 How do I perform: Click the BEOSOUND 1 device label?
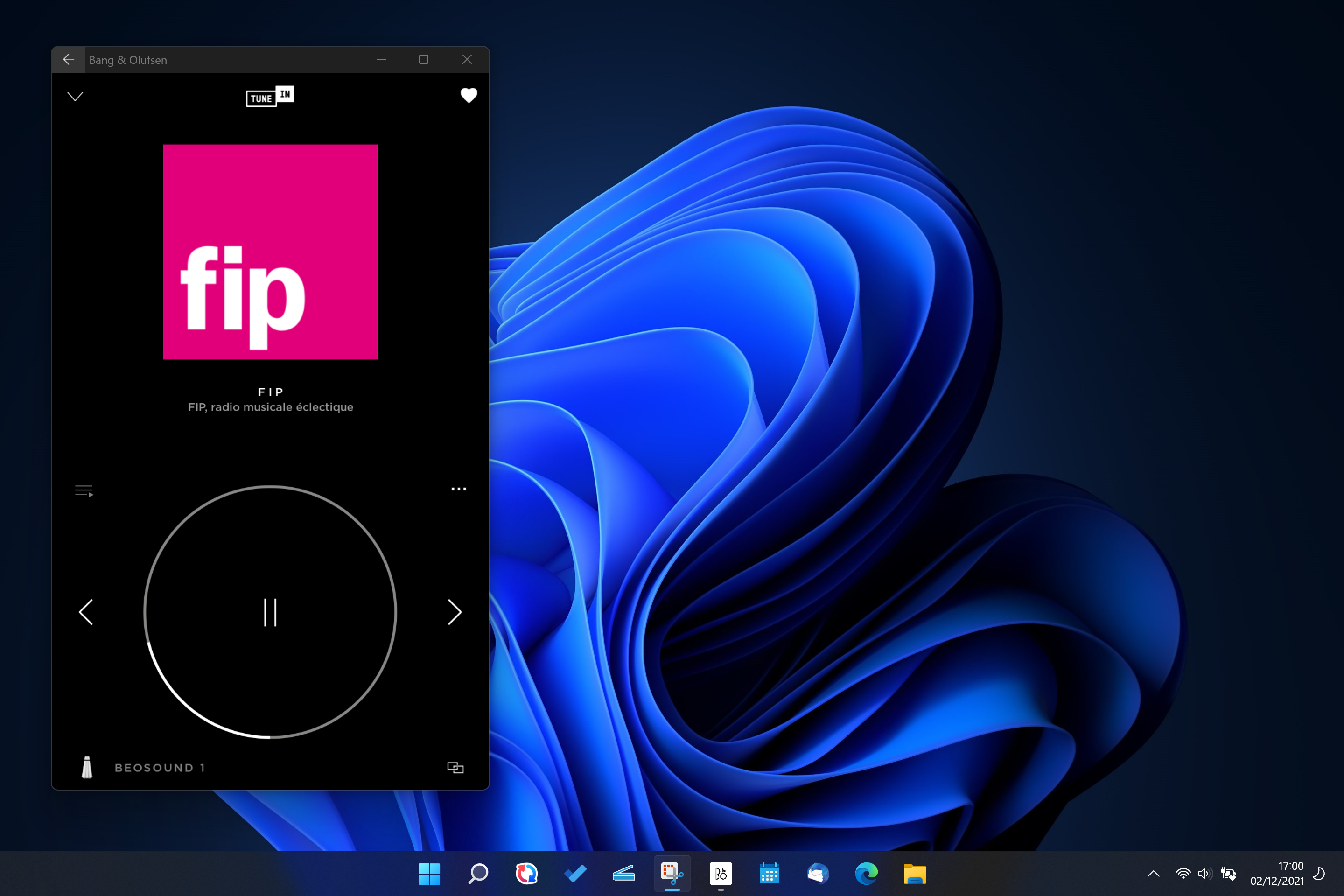click(x=160, y=767)
